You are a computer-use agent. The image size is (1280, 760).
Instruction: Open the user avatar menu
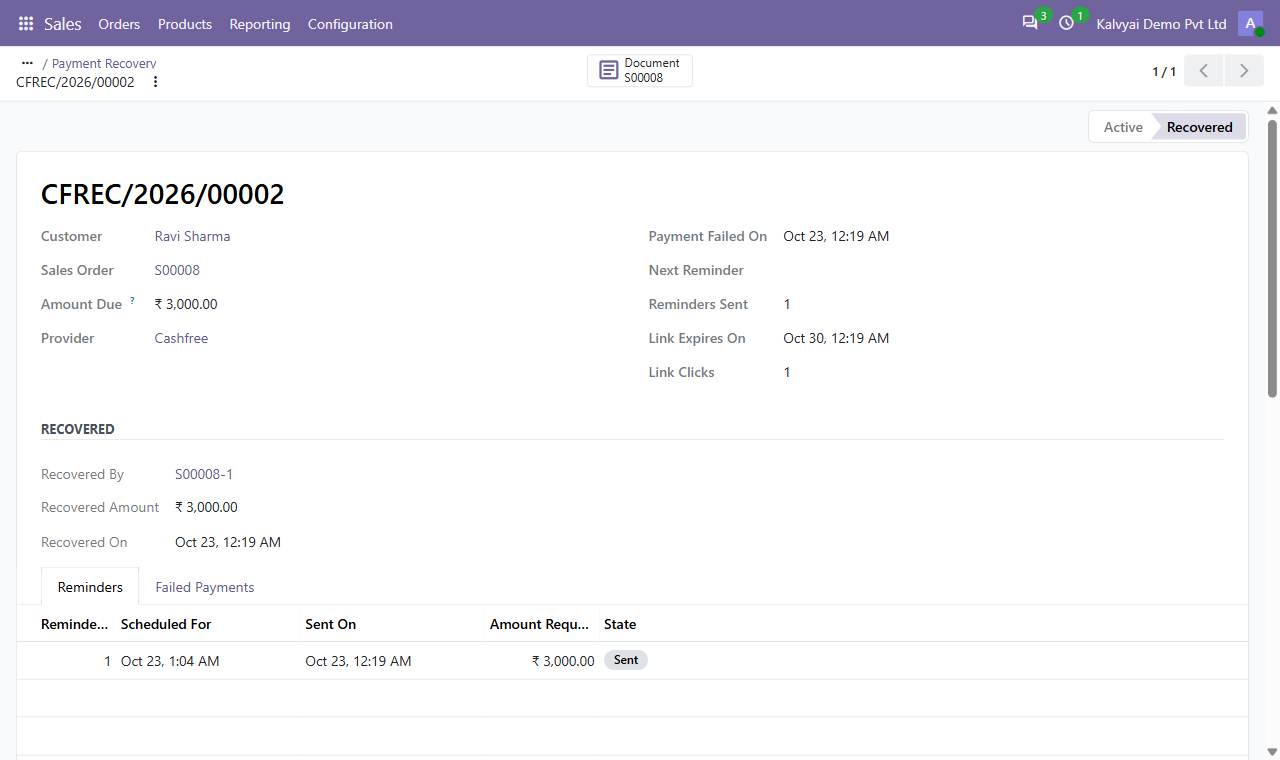[1250, 23]
